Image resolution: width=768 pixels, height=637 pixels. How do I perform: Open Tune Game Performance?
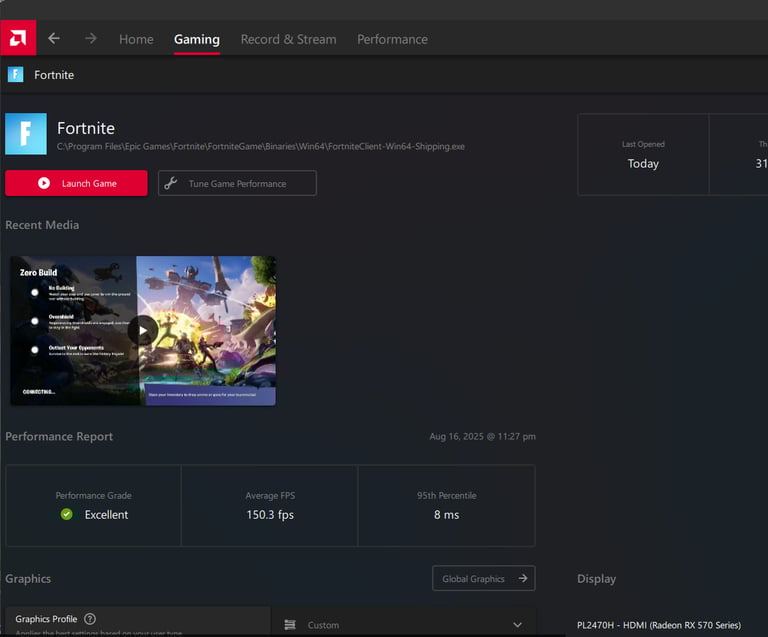[x=237, y=183]
